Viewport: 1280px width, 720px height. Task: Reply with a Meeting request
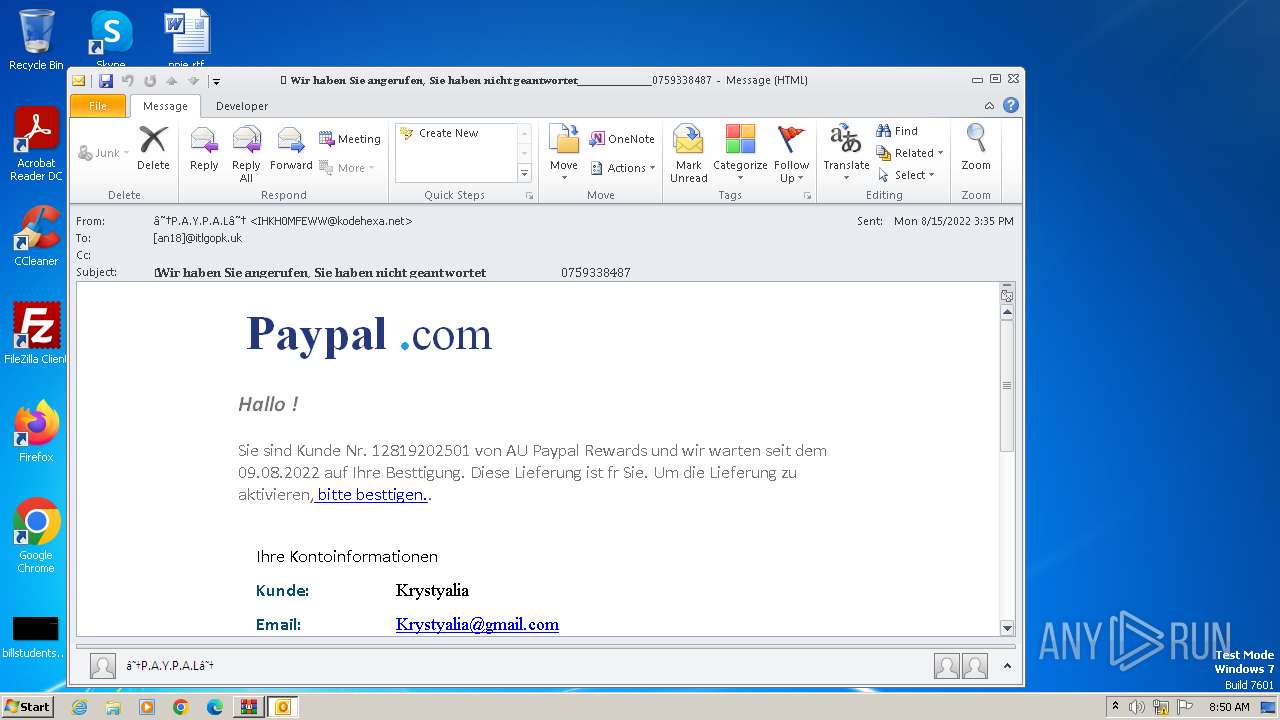[350, 139]
